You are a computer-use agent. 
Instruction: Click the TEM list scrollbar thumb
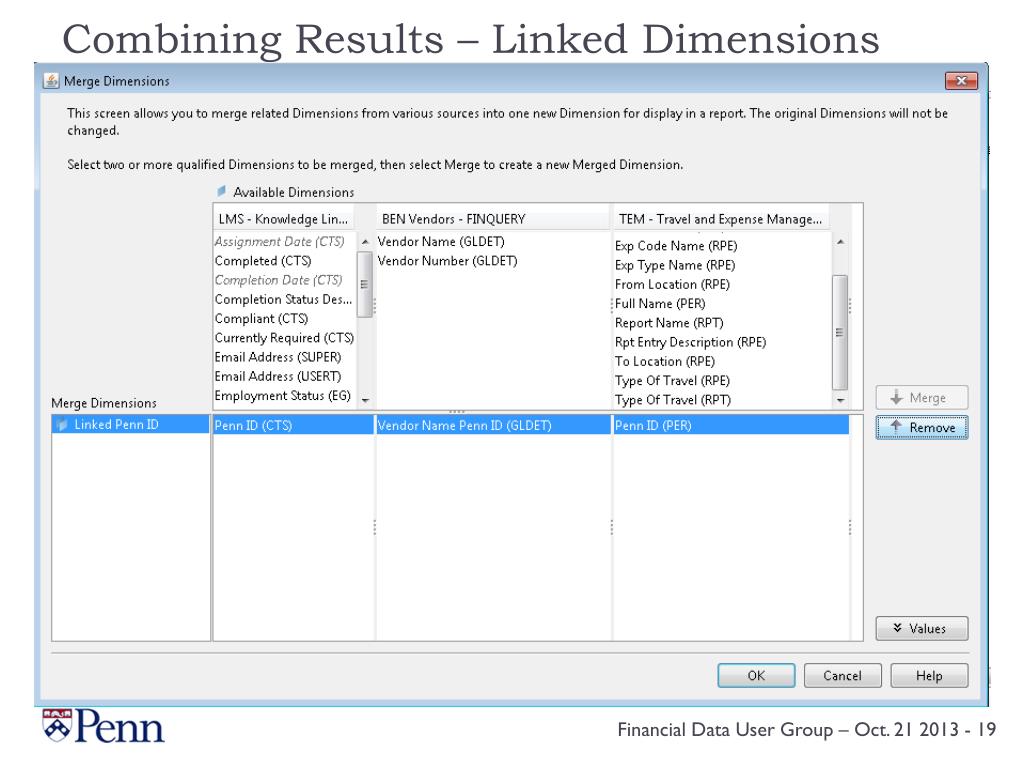click(840, 332)
